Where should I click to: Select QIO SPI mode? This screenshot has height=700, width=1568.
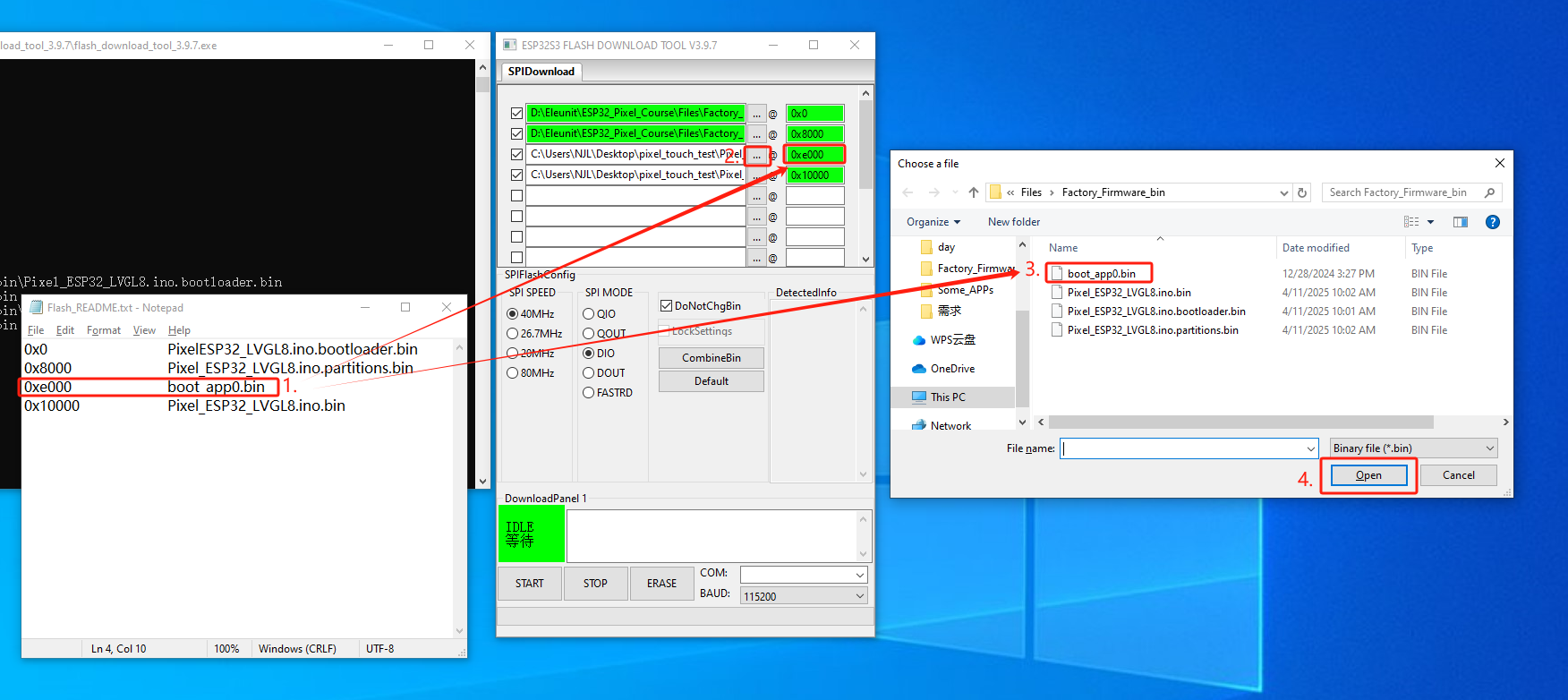click(x=589, y=314)
